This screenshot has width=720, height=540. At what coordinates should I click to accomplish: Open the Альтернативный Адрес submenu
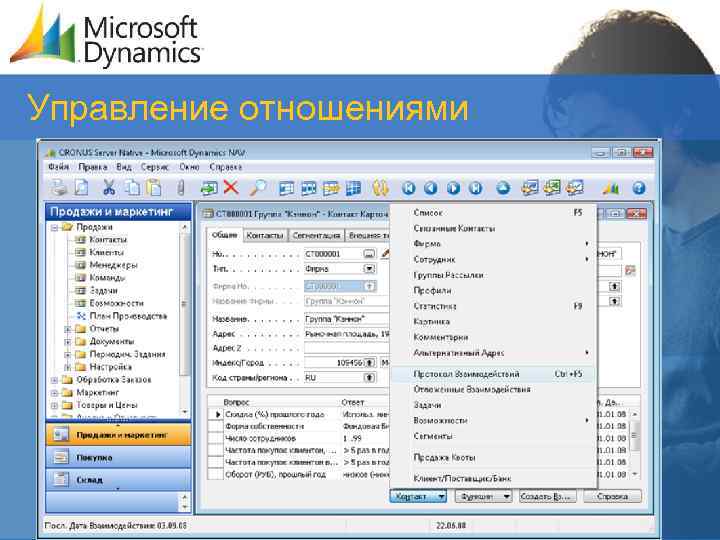pos(493,353)
